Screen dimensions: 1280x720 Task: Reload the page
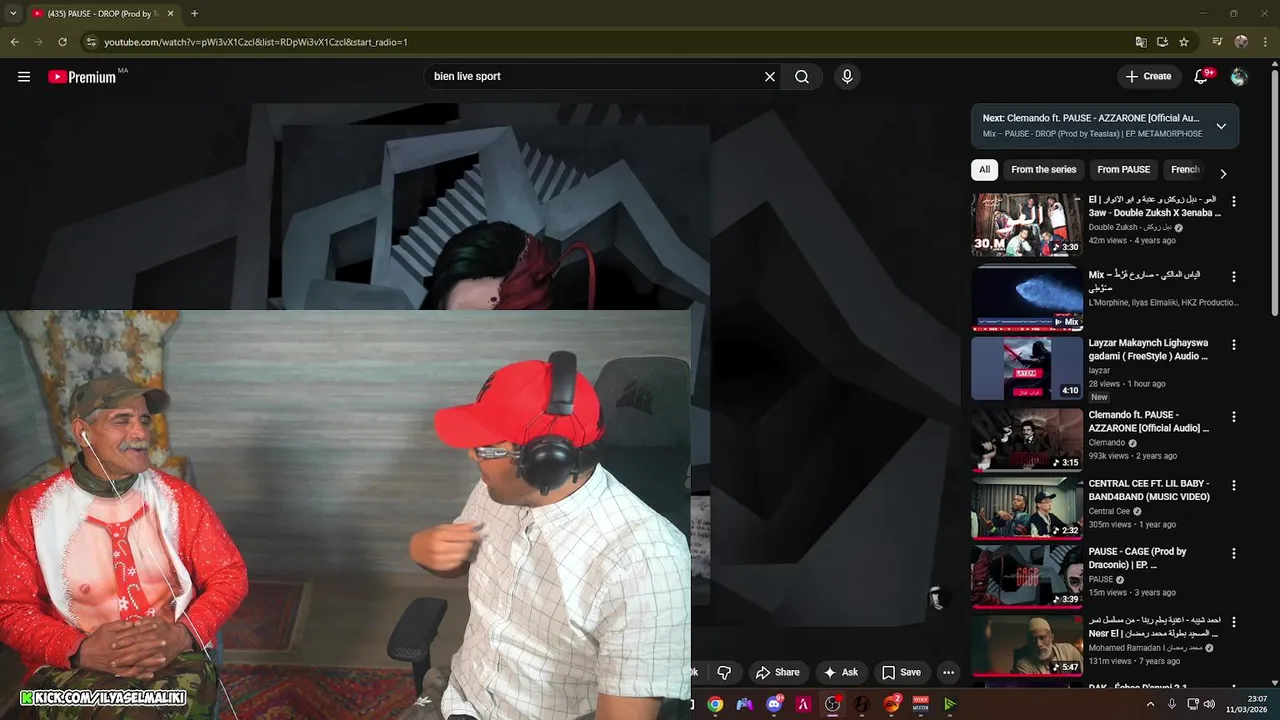62,42
